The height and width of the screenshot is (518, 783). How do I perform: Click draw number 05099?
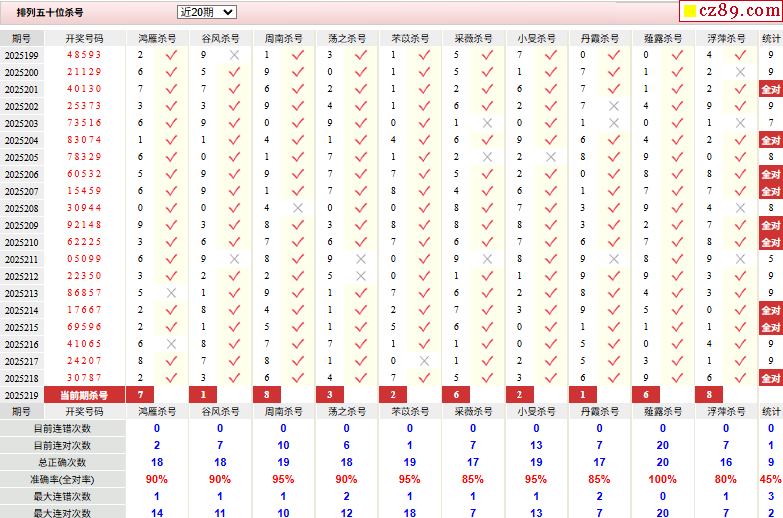(84, 259)
